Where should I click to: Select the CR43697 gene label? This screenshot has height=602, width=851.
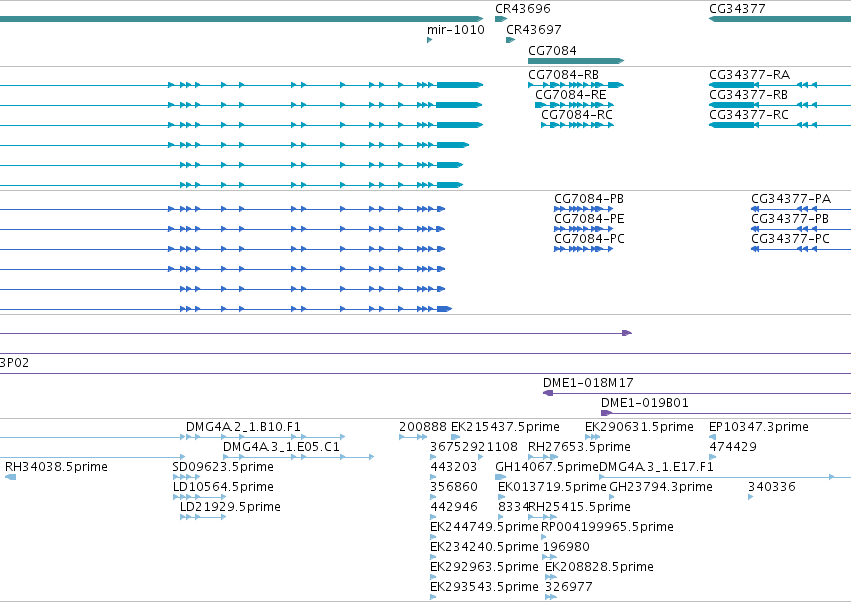tap(534, 30)
